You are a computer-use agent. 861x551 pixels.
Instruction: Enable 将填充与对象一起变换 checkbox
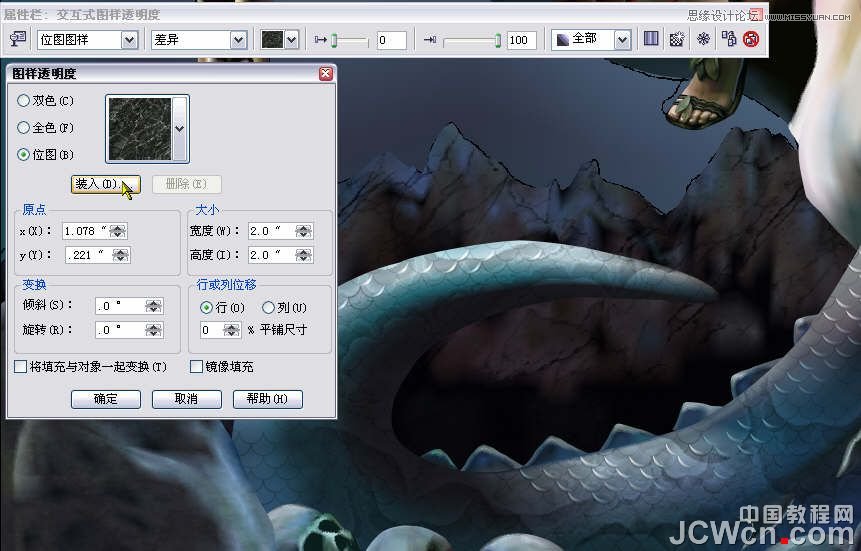(21, 367)
